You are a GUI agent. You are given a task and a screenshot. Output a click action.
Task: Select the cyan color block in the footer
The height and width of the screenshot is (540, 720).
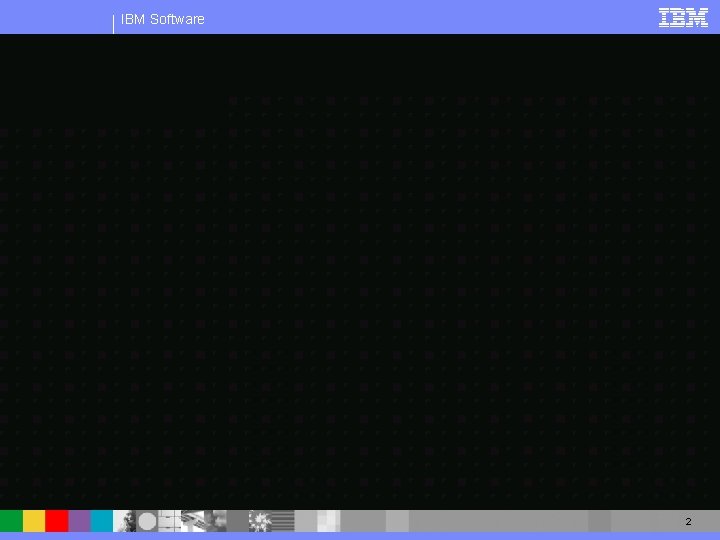click(x=102, y=521)
